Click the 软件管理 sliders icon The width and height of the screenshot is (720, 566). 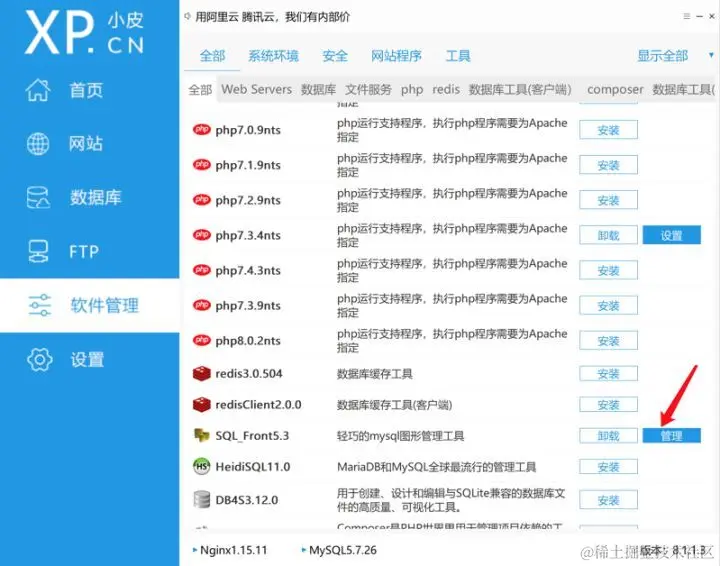40,305
